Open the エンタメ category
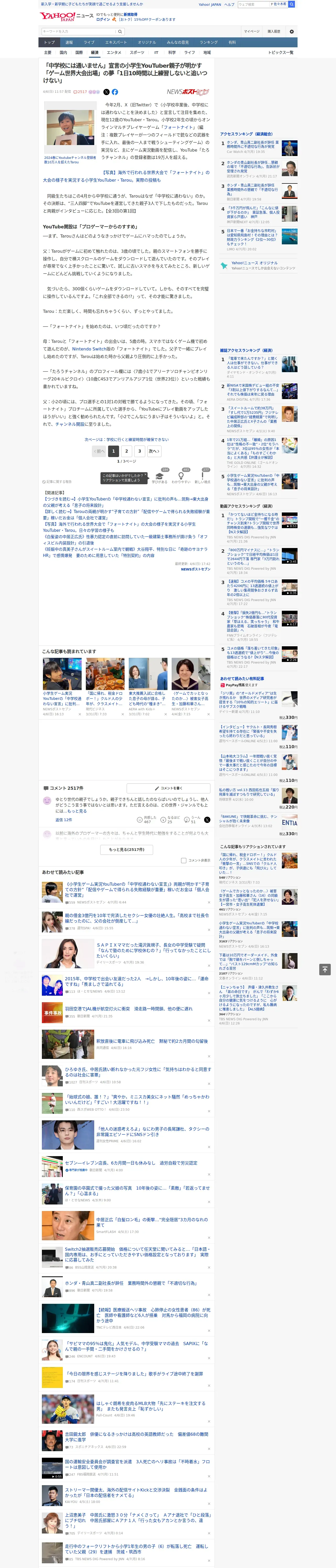 [x=114, y=52]
